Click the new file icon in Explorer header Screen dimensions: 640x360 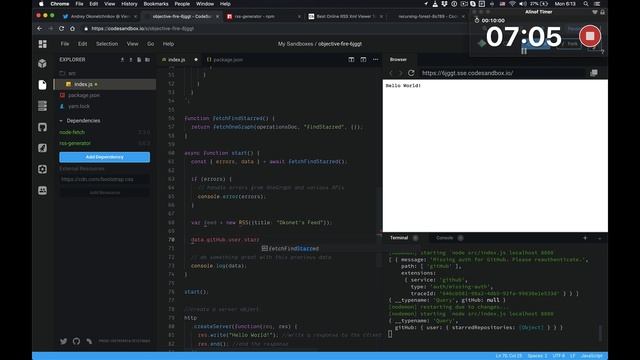139,60
